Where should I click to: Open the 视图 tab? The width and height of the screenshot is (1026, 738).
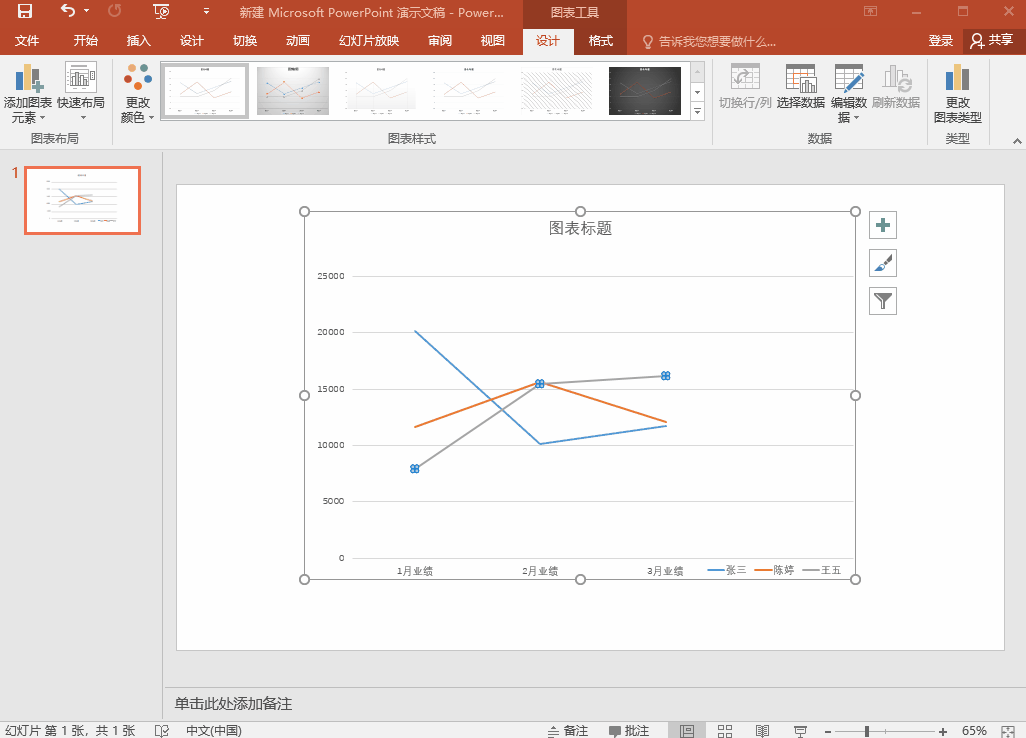click(x=493, y=41)
